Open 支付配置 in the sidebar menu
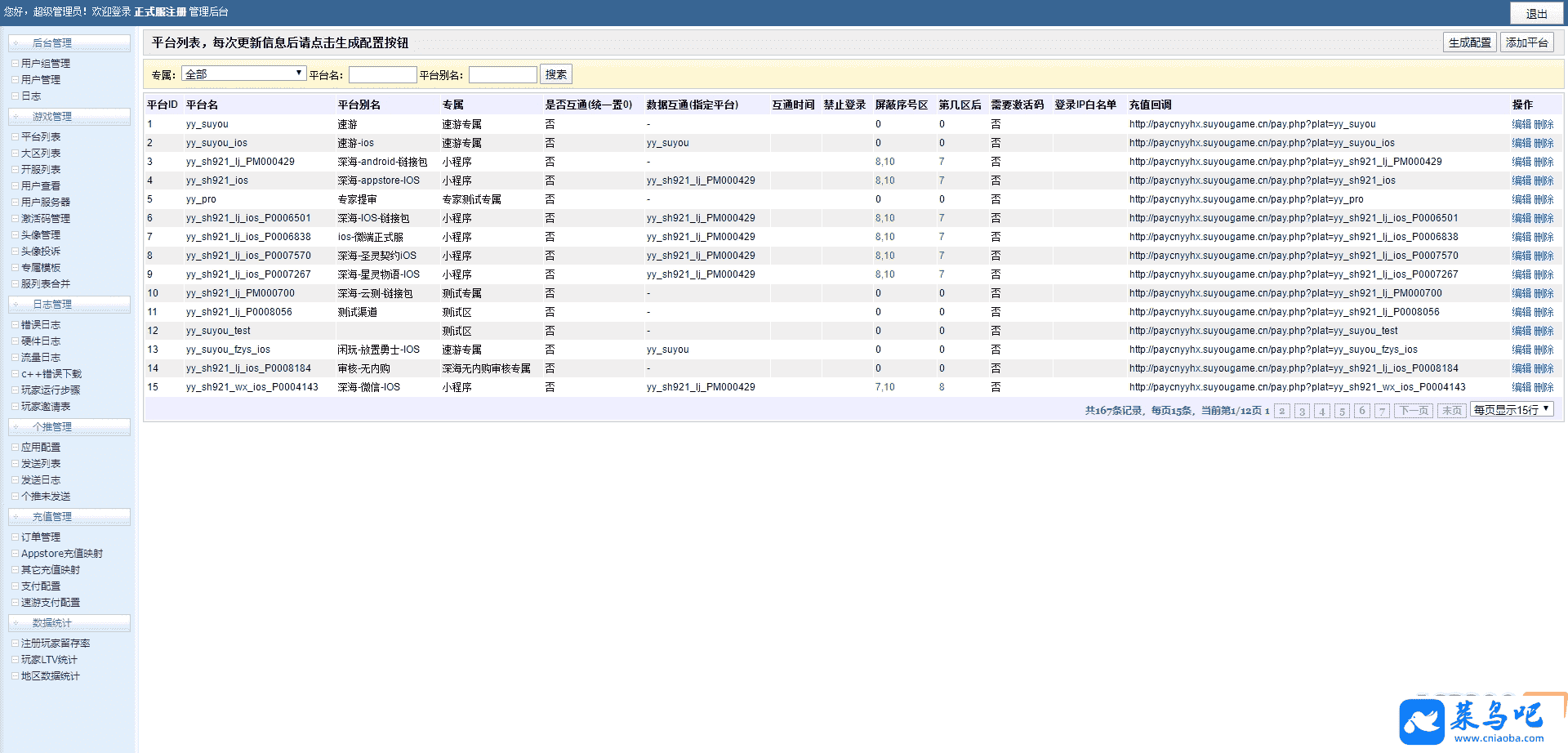This screenshot has width=1568, height=753. [41, 586]
